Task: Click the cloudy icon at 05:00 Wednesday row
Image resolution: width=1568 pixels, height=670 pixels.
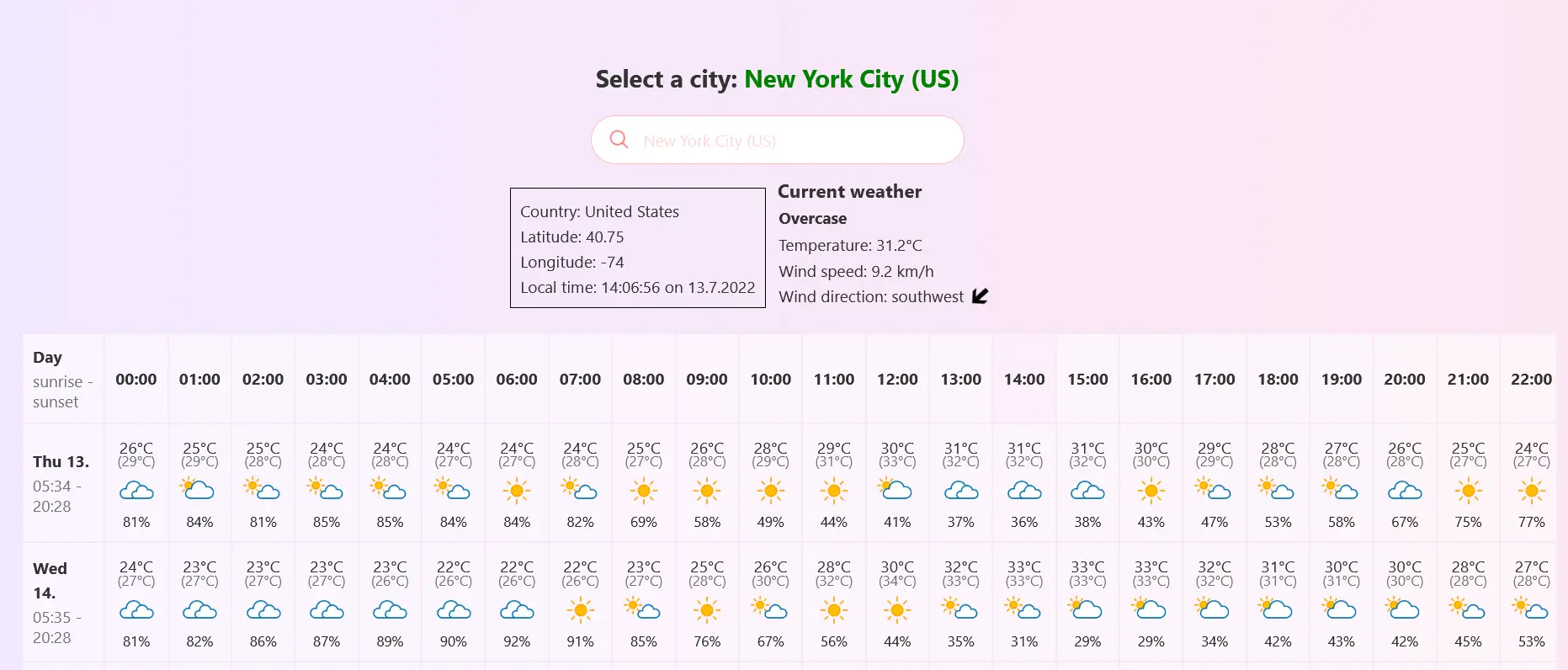Action: pos(453,609)
